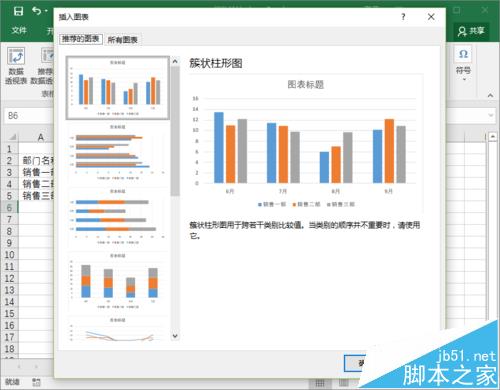
Task: Click the preview chart title 图表标题
Action: 306,85
